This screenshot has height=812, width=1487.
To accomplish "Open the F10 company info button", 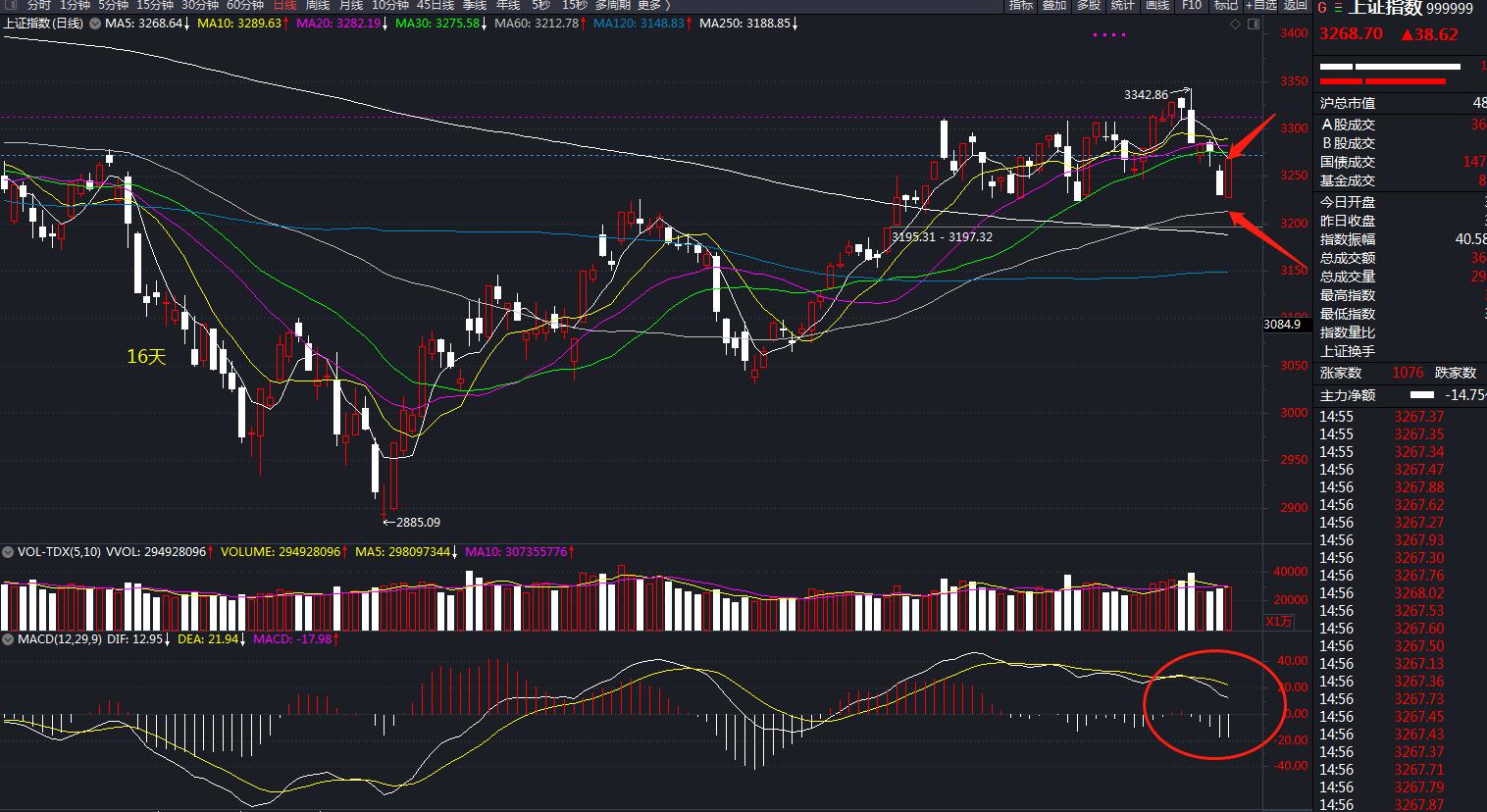I will (x=1192, y=6).
